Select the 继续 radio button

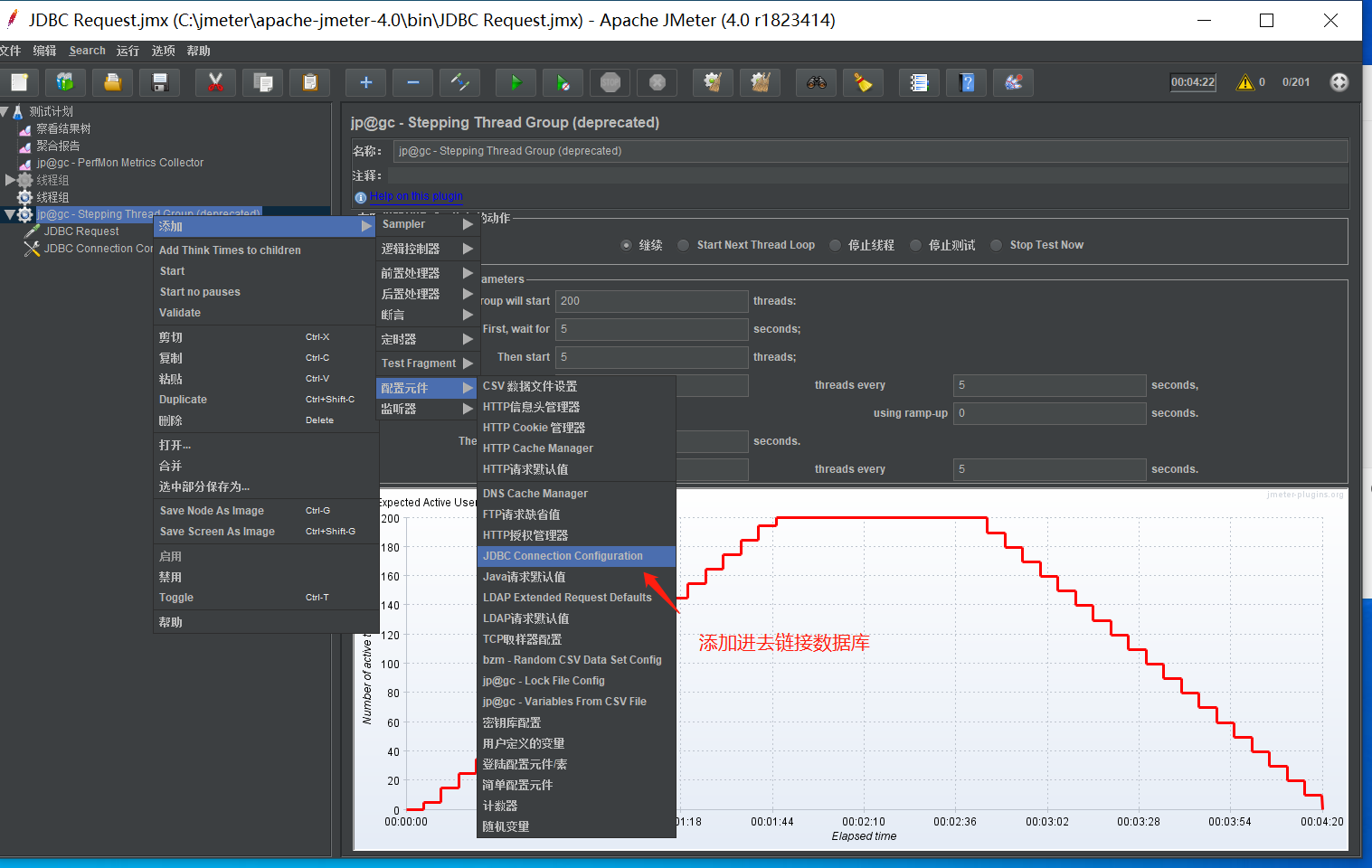click(x=626, y=245)
